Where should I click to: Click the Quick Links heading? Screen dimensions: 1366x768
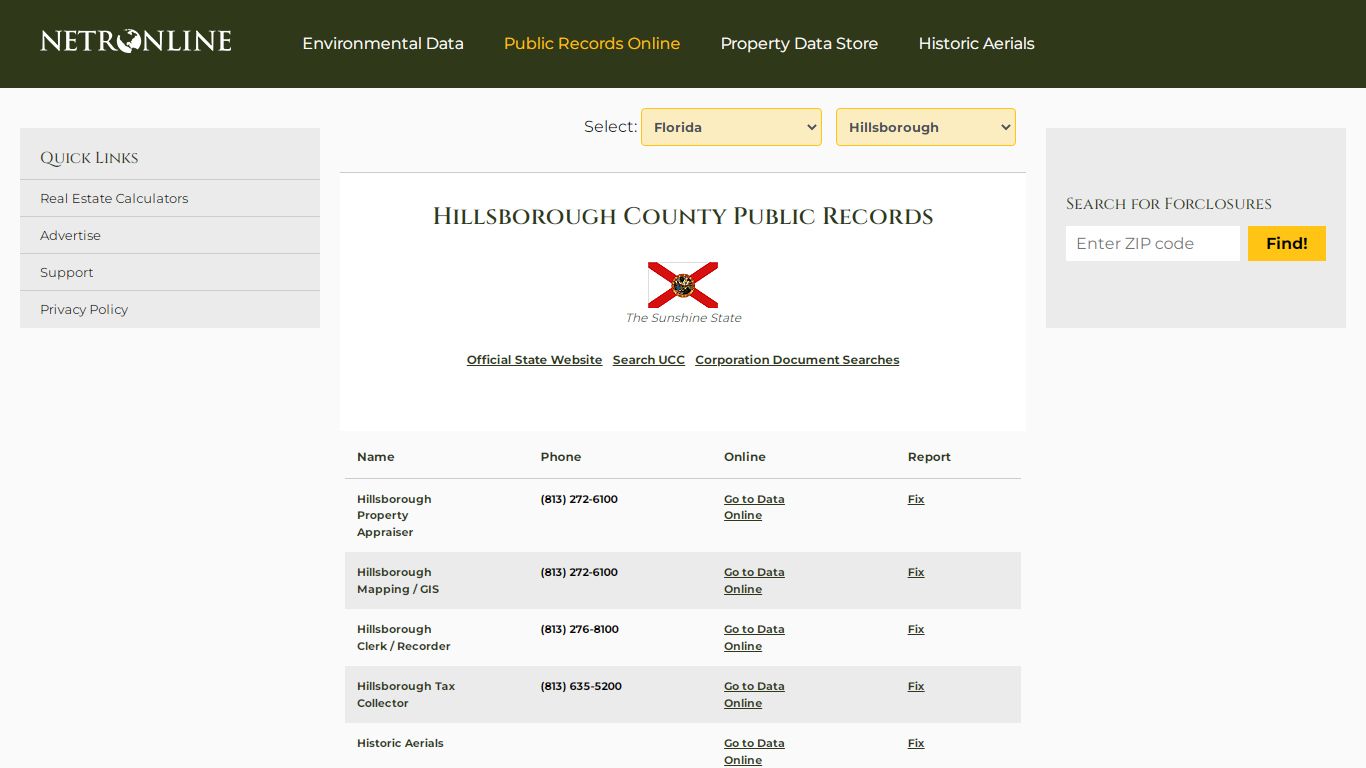click(x=89, y=158)
